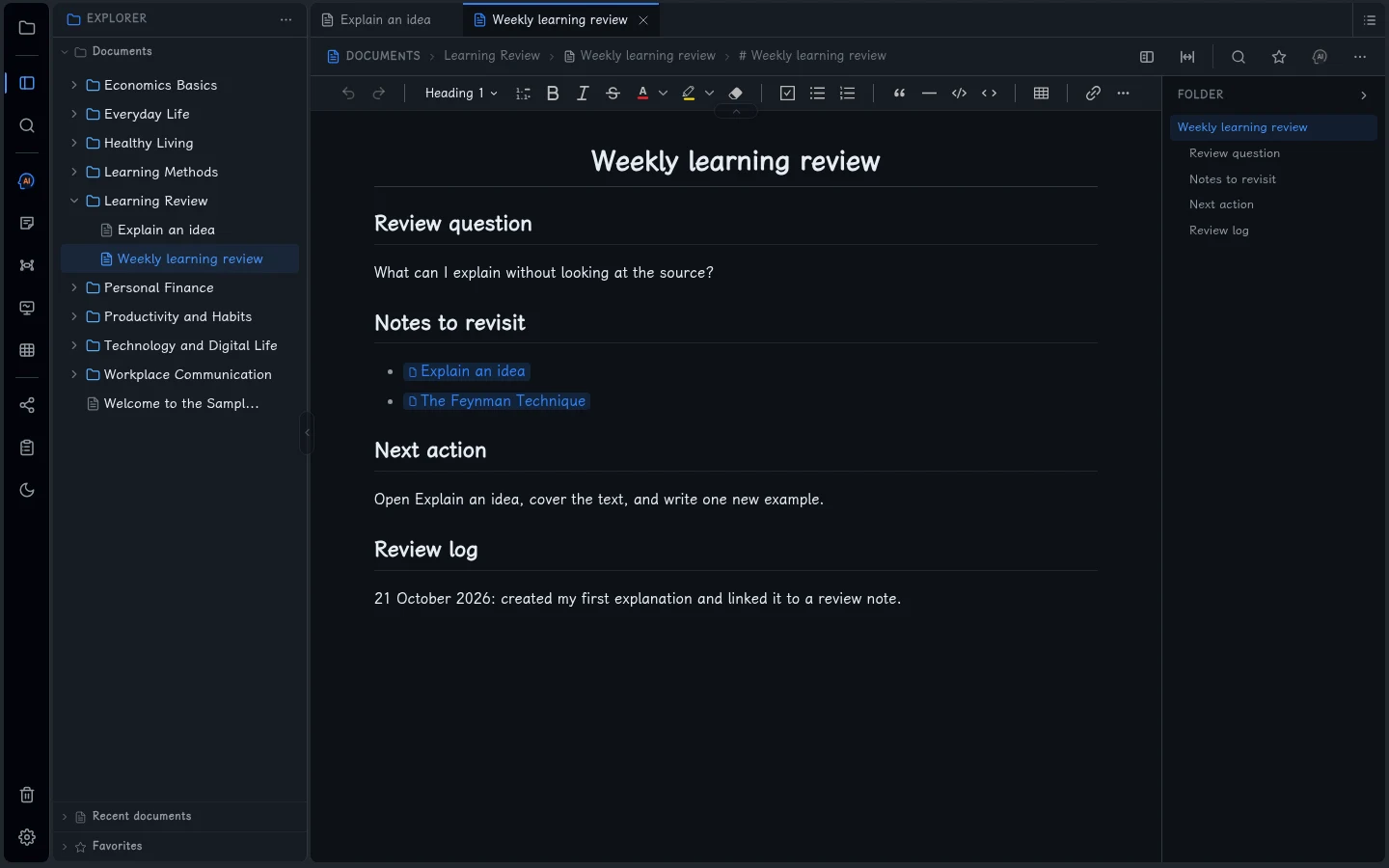Open Welcome to the Sampl... document
Screen dimensions: 1389x868
179,403
